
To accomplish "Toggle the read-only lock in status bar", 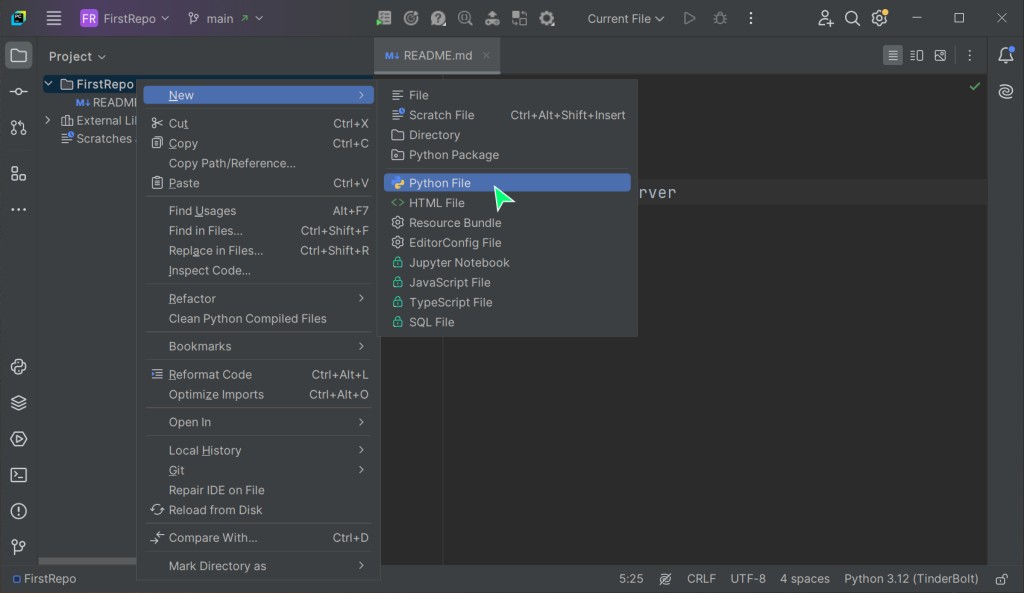I will click(1001, 579).
